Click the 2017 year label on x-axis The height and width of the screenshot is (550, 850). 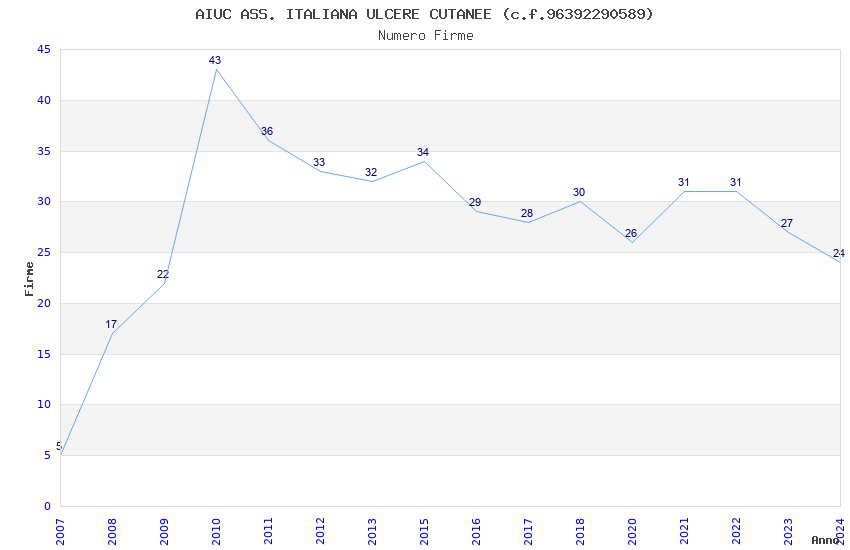coord(529,532)
